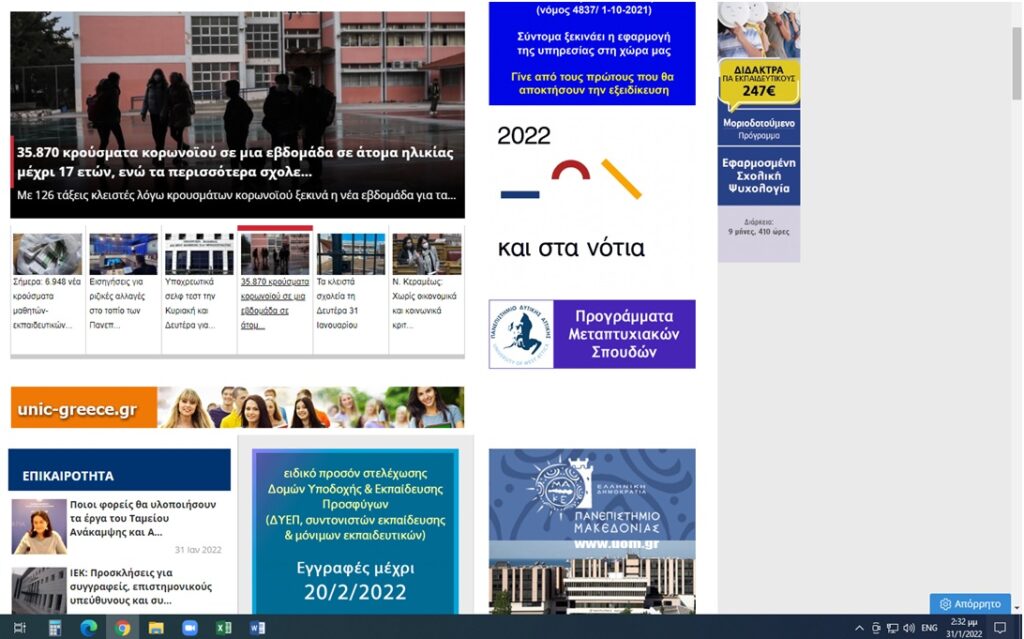The image size is (1024, 639).
Task: Open the notification center icon
Action: [999, 628]
